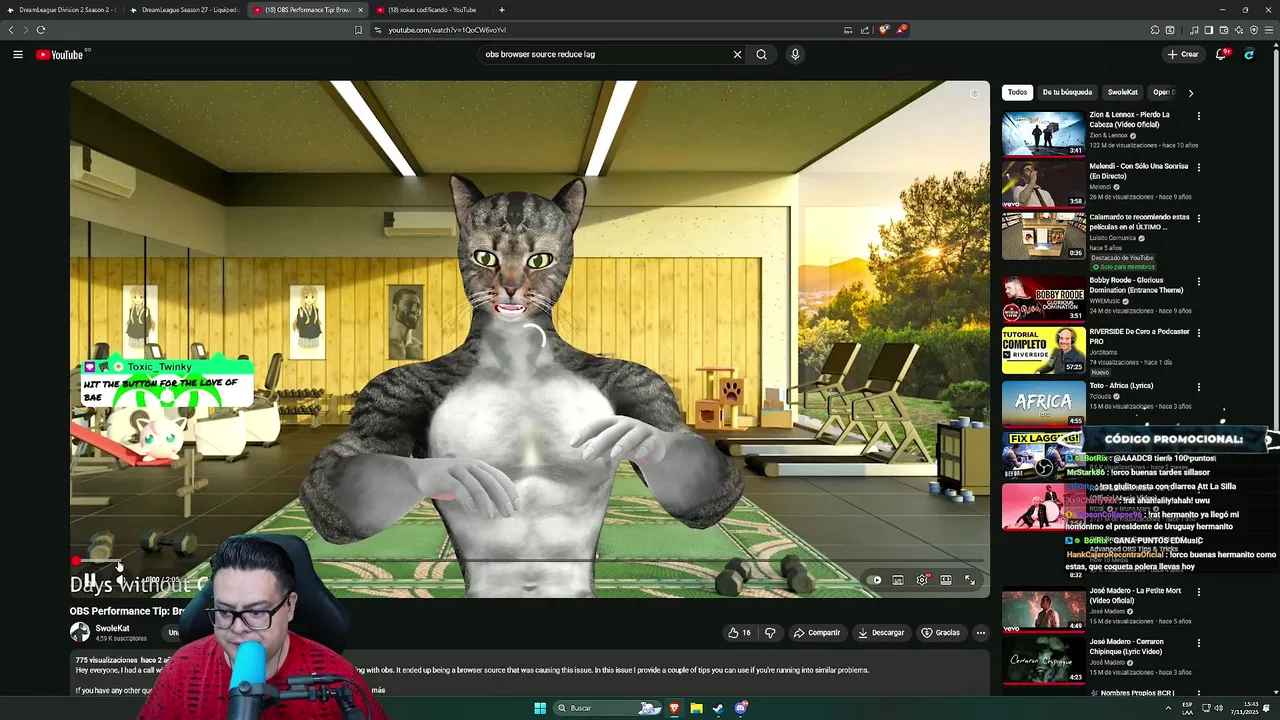
Task: Send thanks using the Gracias button
Action: point(941,632)
